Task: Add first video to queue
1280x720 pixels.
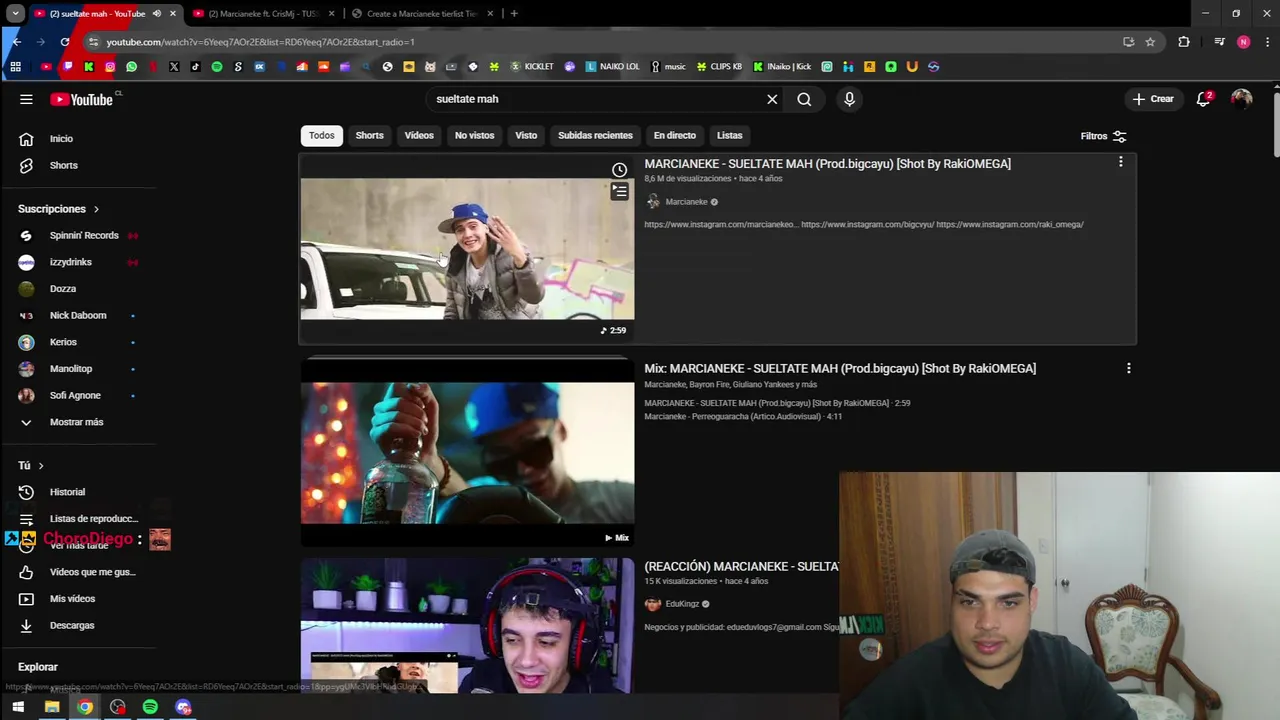Action: coord(620,191)
